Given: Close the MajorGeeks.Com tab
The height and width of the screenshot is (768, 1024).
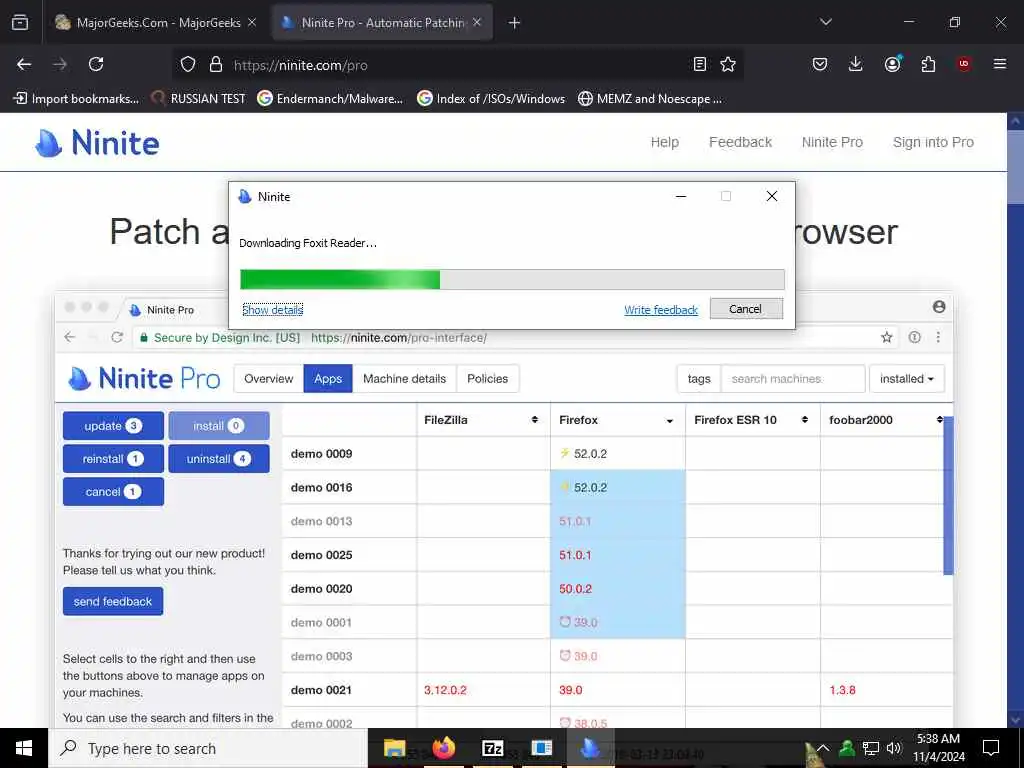Looking at the screenshot, I should point(251,22).
